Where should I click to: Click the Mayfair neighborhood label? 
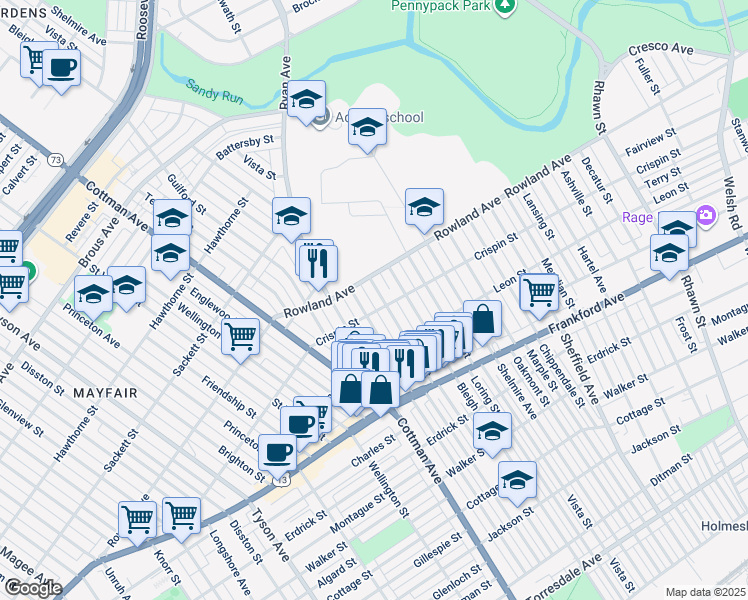click(97, 394)
